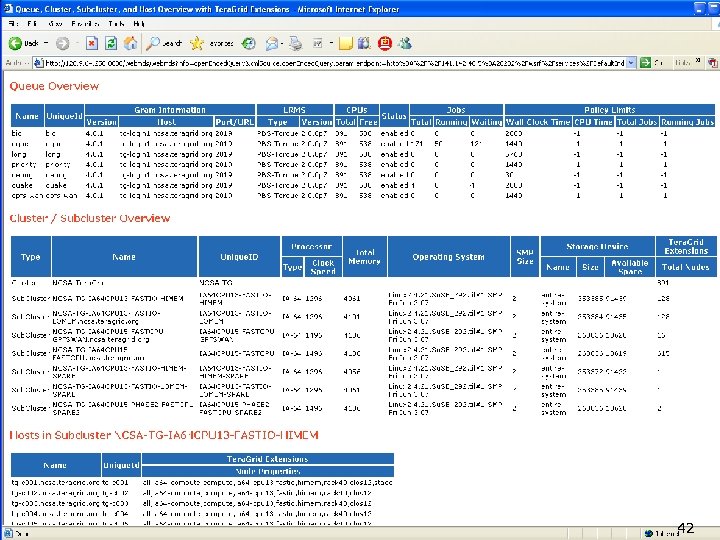
Task: Go back with the Back button
Action: tap(24, 44)
